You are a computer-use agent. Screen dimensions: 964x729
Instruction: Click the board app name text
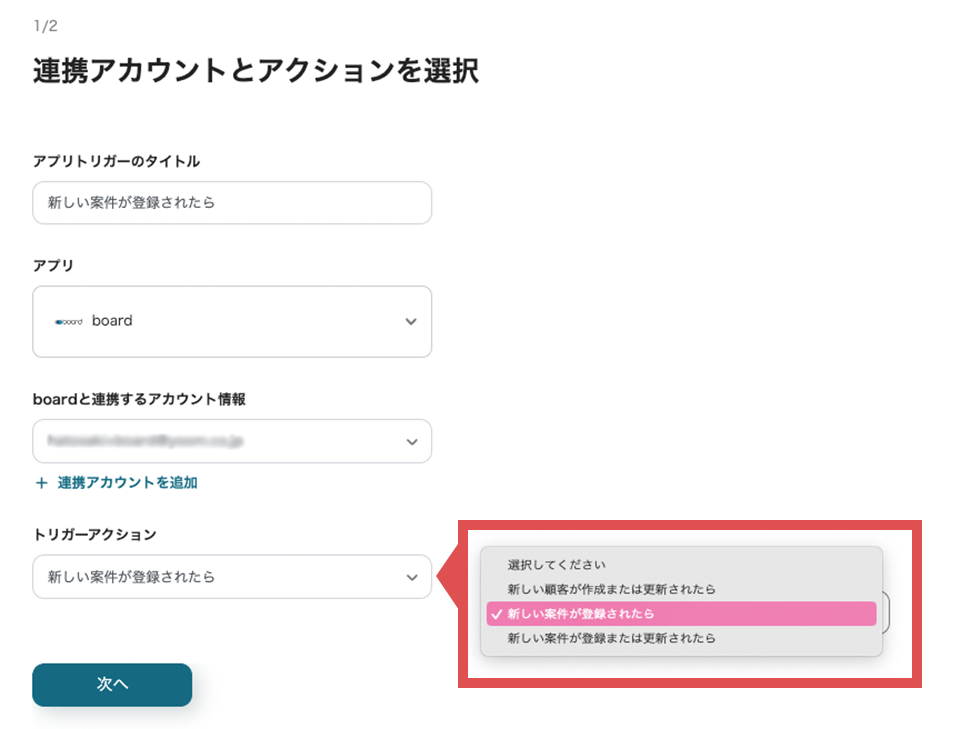point(112,321)
